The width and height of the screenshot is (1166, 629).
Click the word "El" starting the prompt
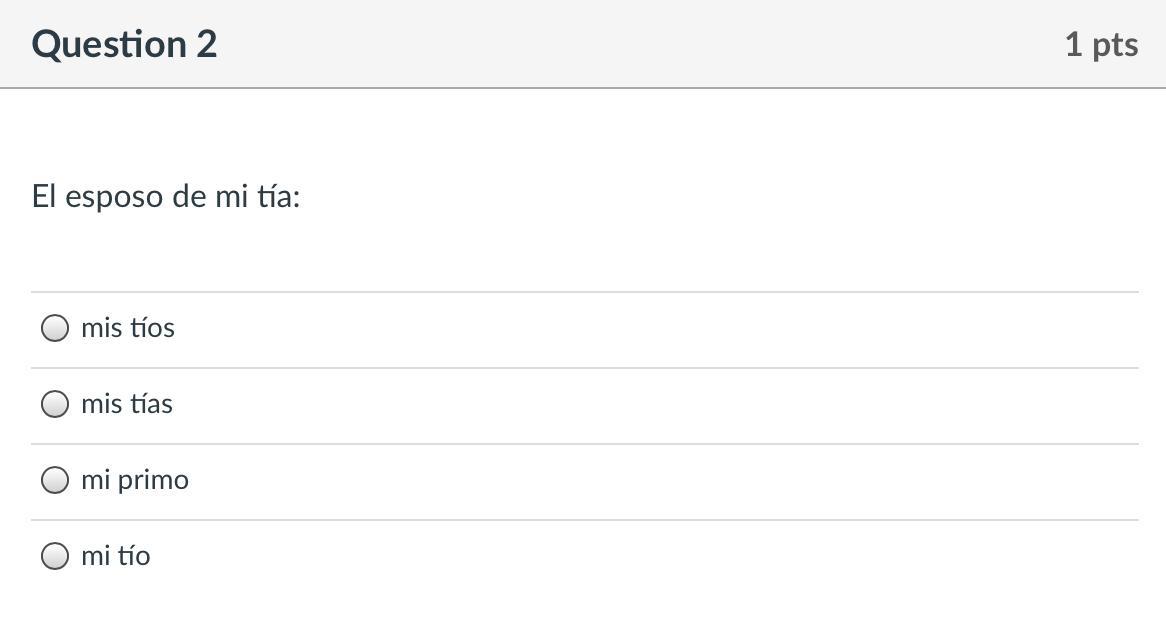[44, 196]
